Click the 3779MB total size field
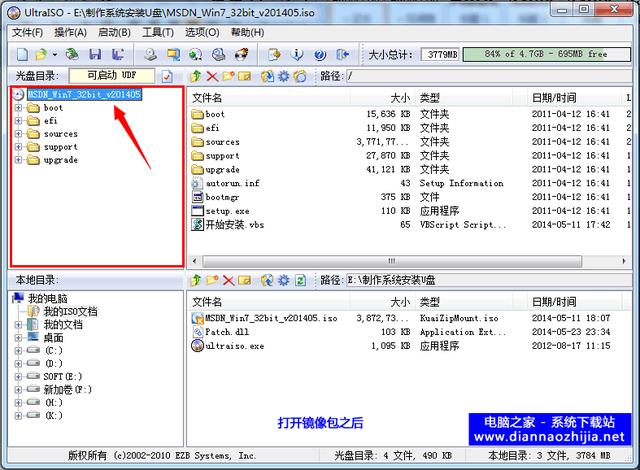The image size is (640, 470). point(440,54)
